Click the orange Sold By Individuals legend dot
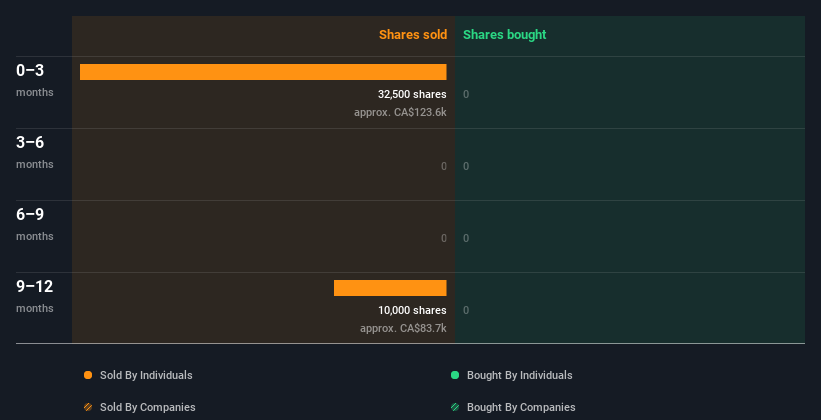The width and height of the screenshot is (821, 420). tap(88, 375)
